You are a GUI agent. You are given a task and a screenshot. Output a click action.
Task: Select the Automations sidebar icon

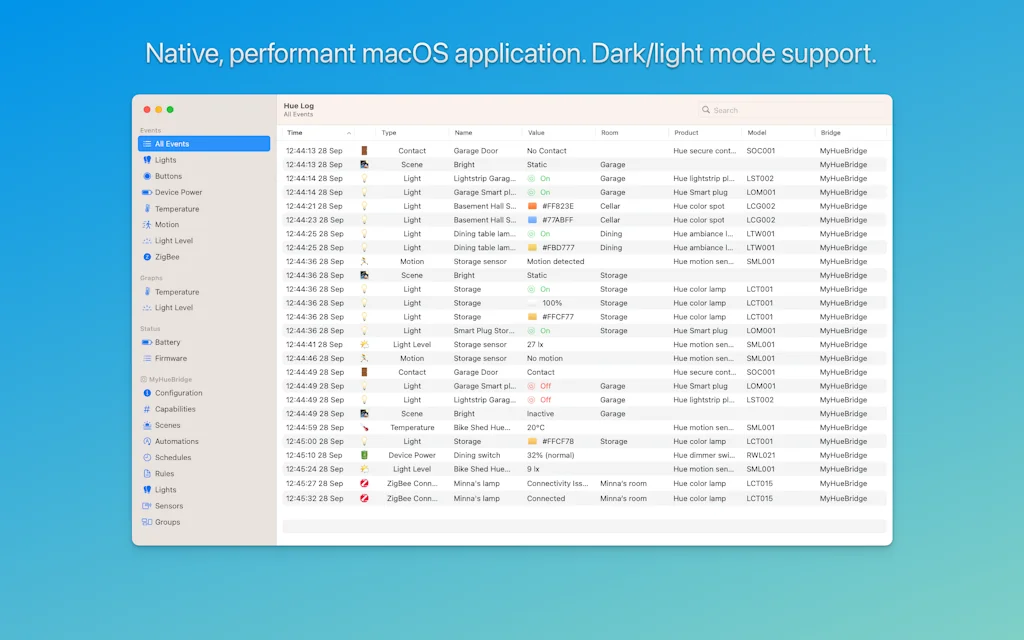(147, 441)
